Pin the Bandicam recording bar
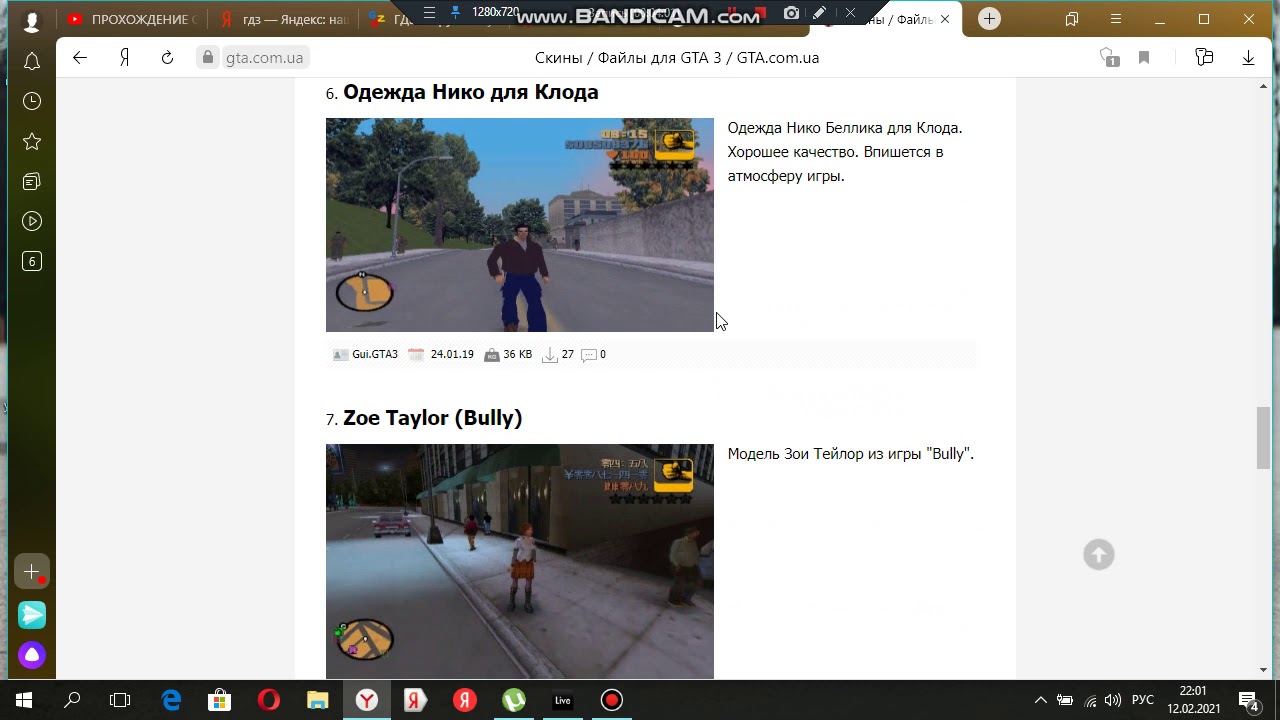This screenshot has width=1280, height=720. pyautogui.click(x=456, y=13)
